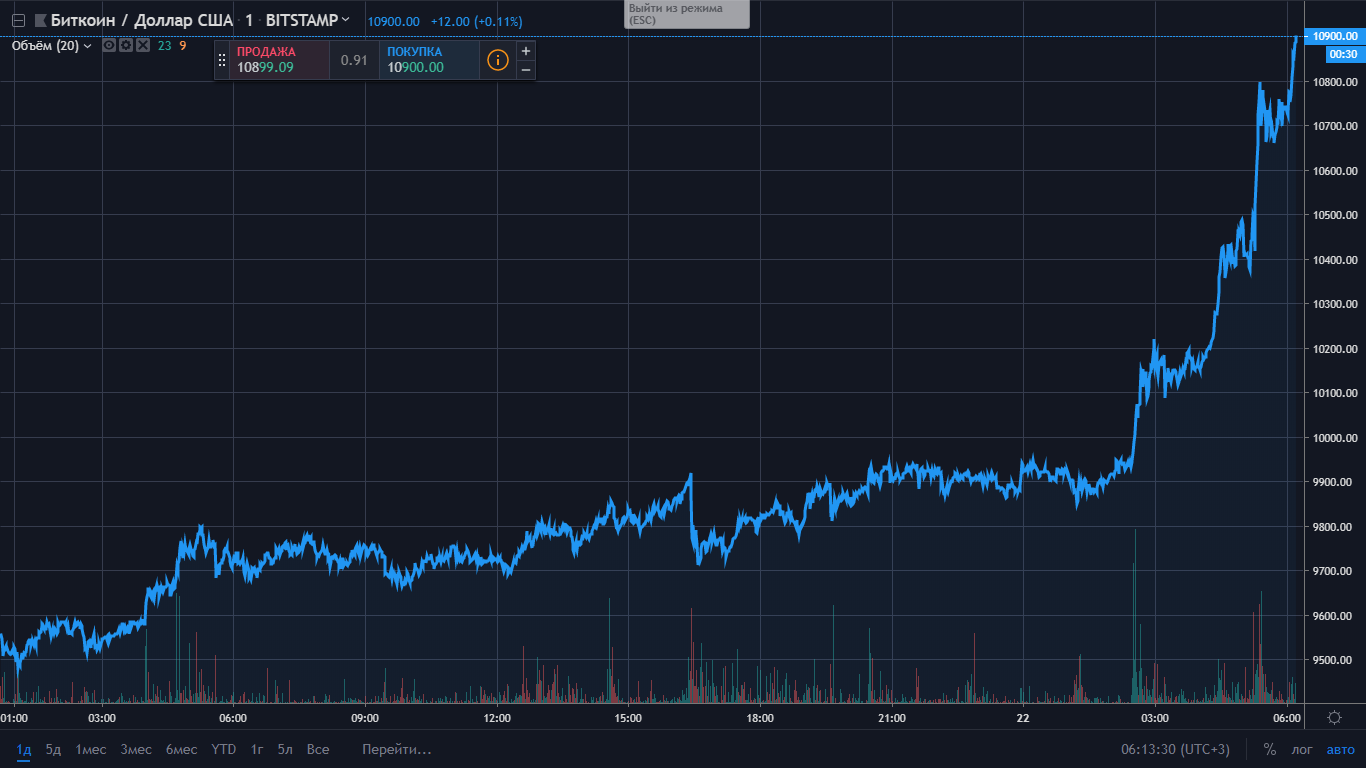Viewport: 1366px width, 768px height.
Task: Decrease quantity with the minus button
Action: pos(526,69)
